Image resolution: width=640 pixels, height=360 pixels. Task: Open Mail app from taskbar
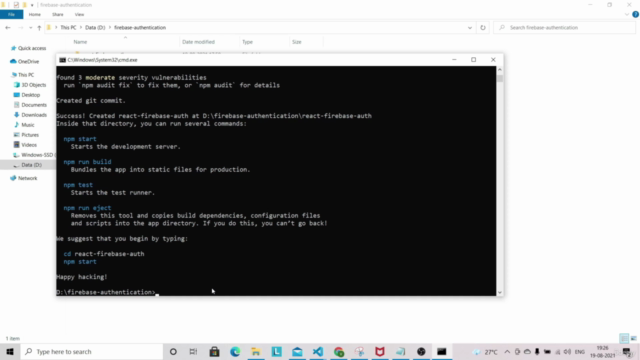[x=297, y=351]
